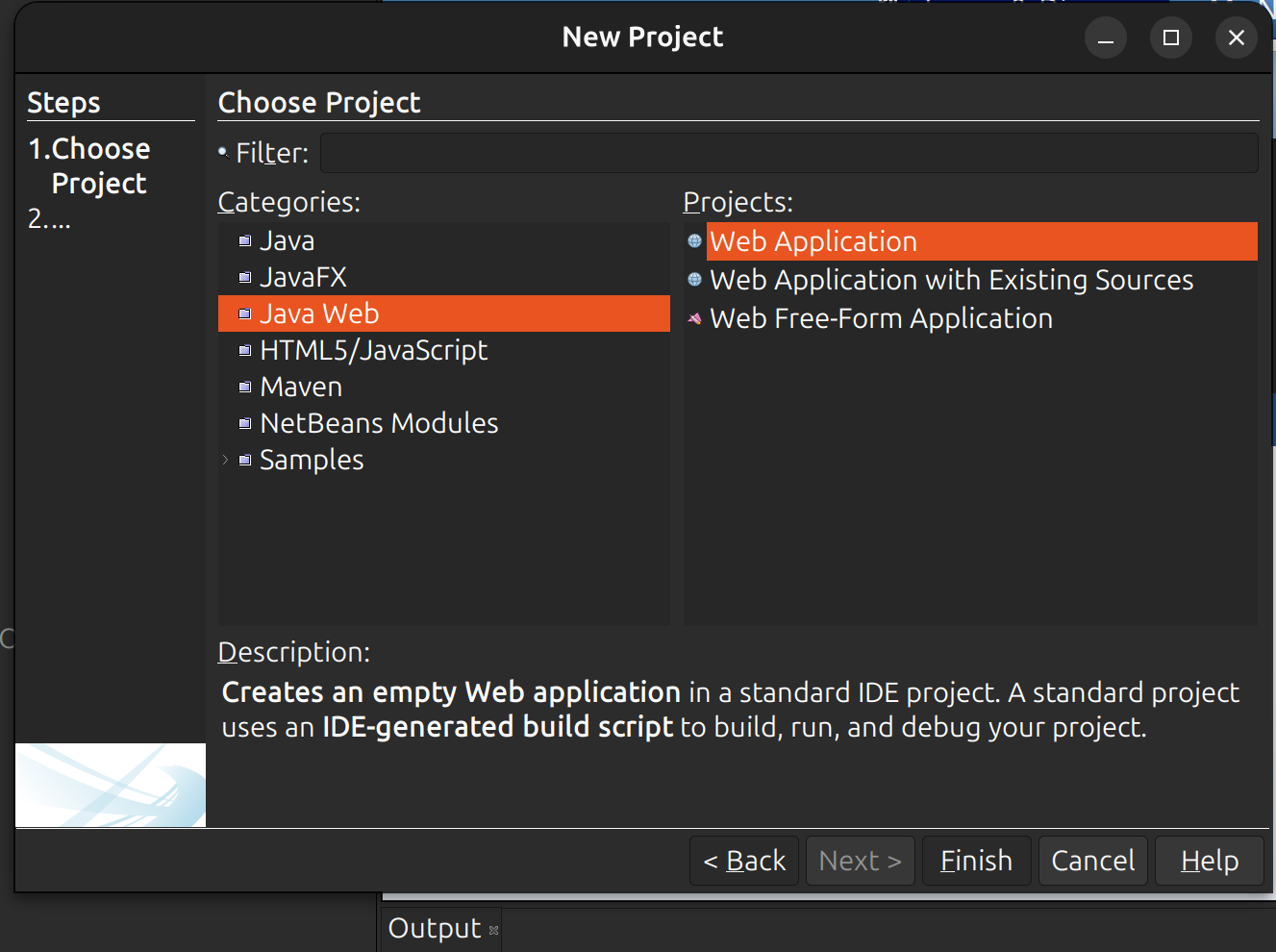This screenshot has height=952, width=1276.
Task: Select the JavaFX category
Action: (x=303, y=277)
